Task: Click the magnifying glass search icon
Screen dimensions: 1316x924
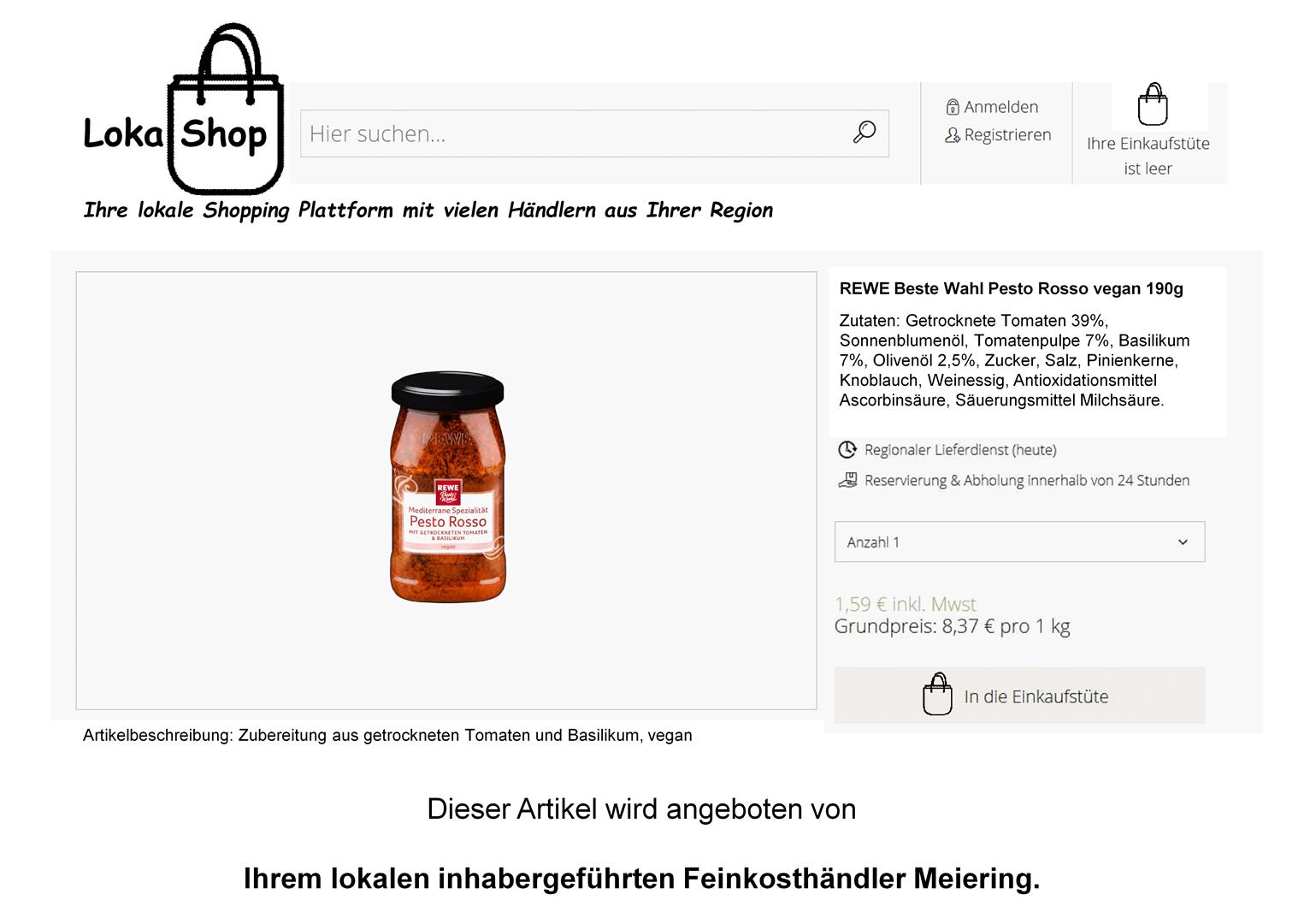Action: coord(865,132)
